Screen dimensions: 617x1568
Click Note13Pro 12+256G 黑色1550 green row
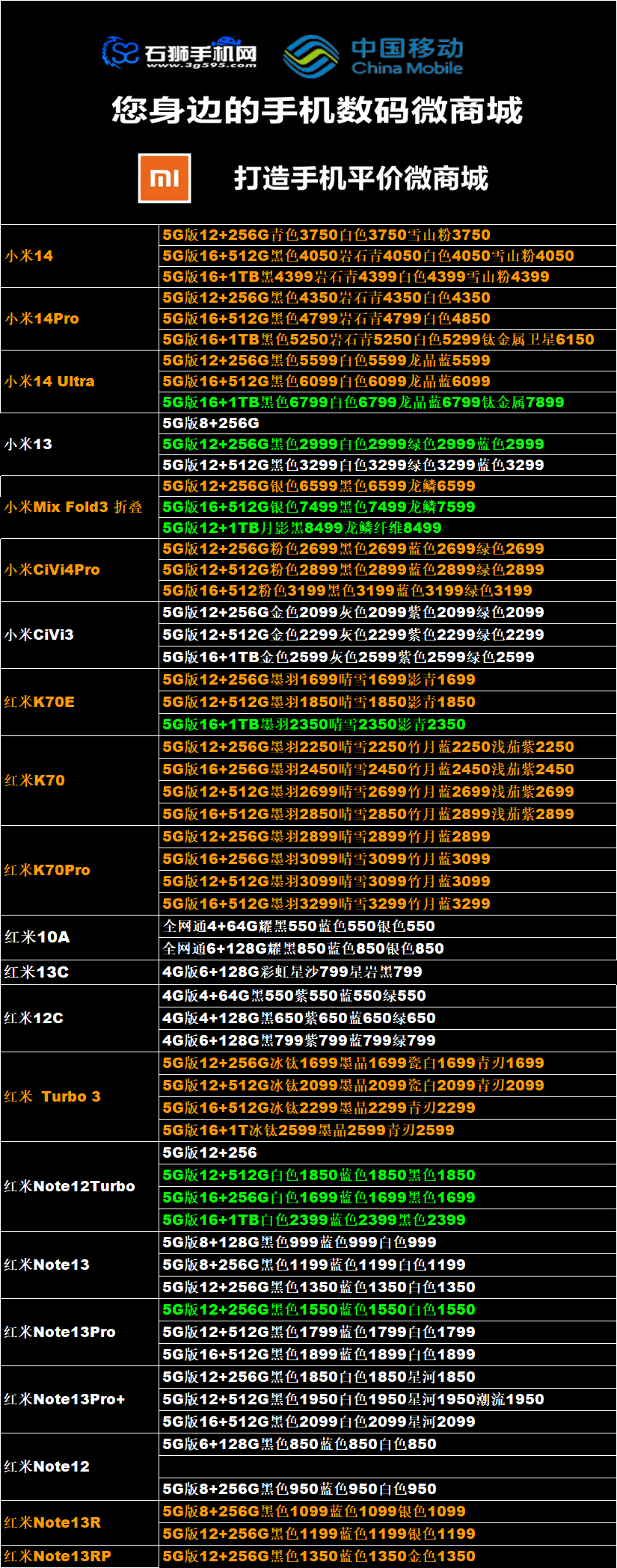[387, 1309]
